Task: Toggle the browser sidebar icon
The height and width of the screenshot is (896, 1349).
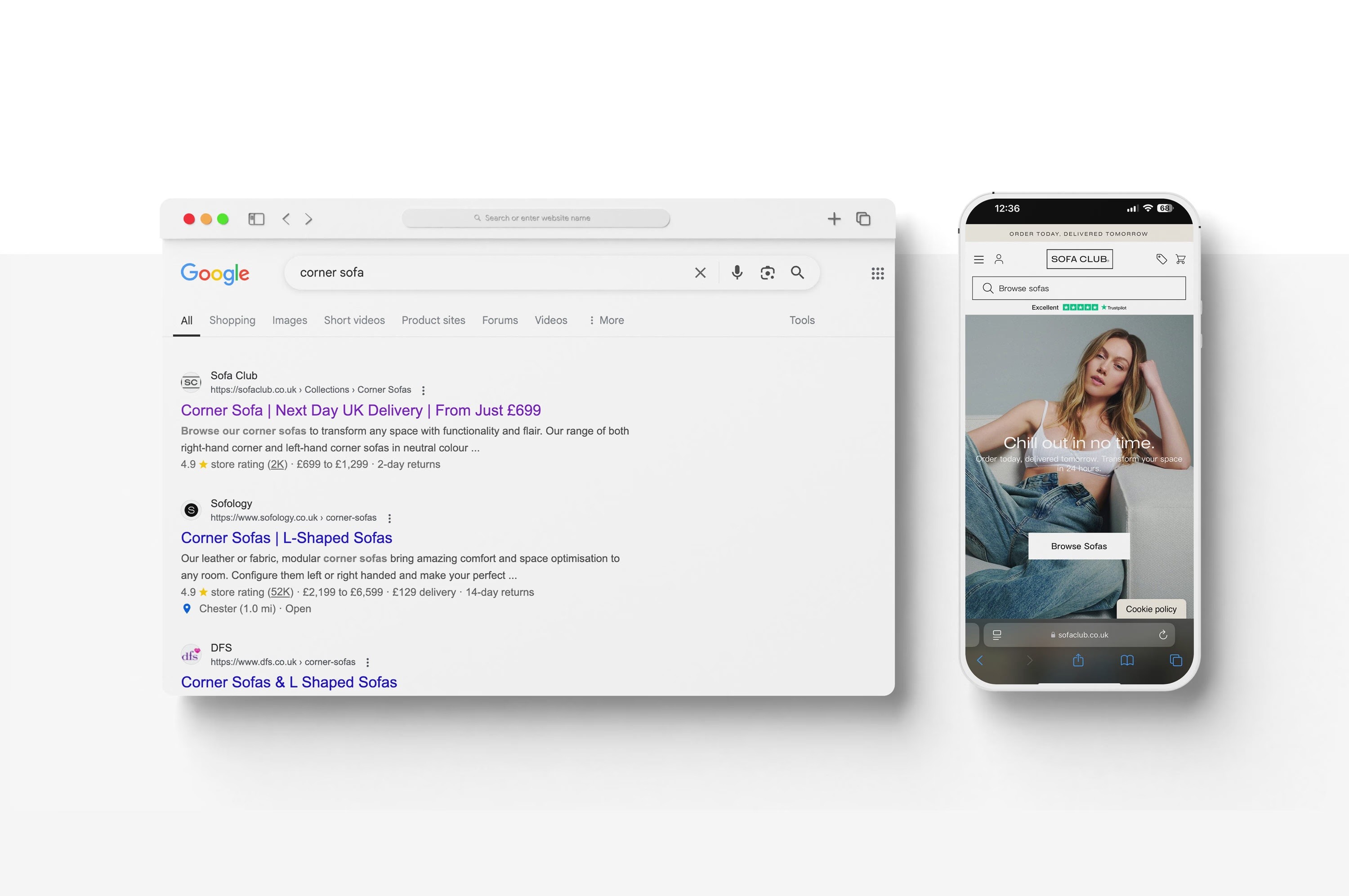Action: tap(256, 219)
